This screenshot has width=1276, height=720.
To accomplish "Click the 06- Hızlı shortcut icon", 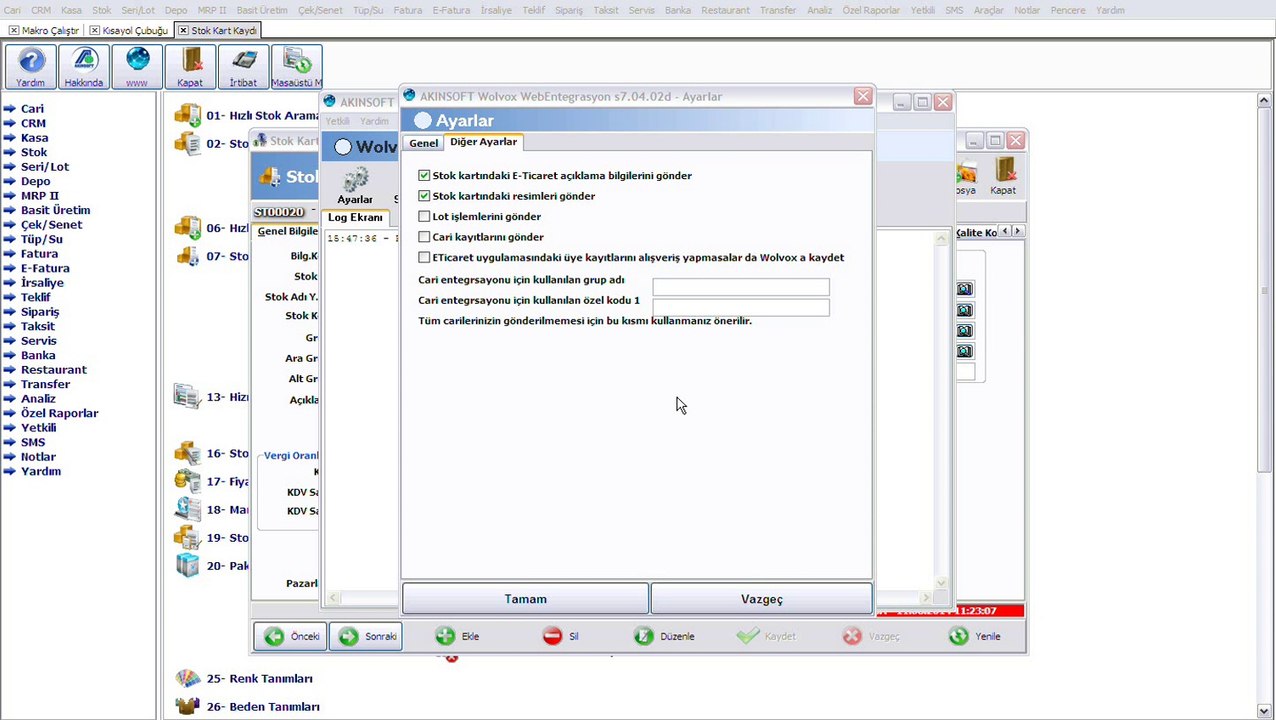I will [x=188, y=228].
